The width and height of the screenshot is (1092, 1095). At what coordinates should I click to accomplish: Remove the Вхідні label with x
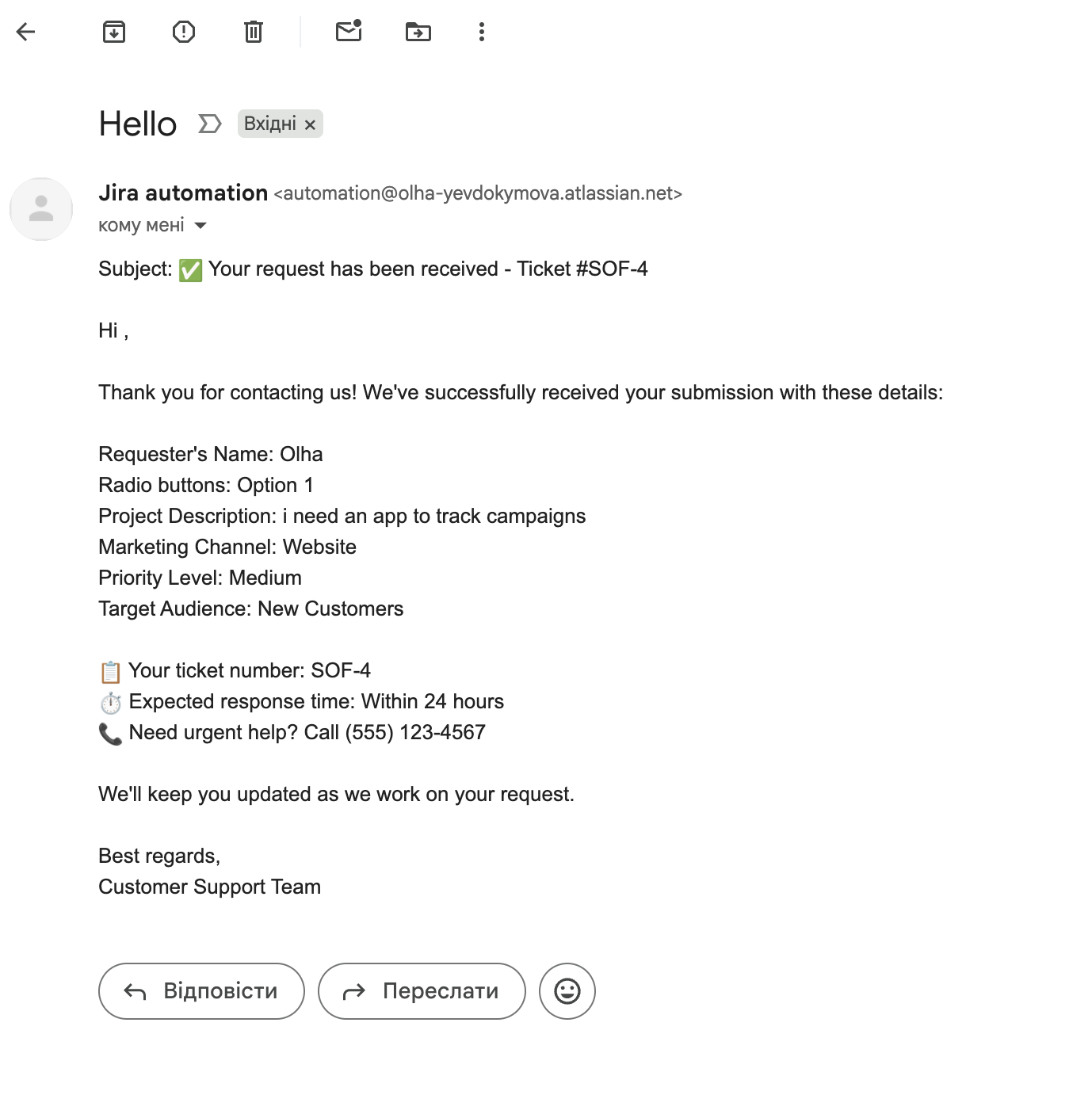311,124
